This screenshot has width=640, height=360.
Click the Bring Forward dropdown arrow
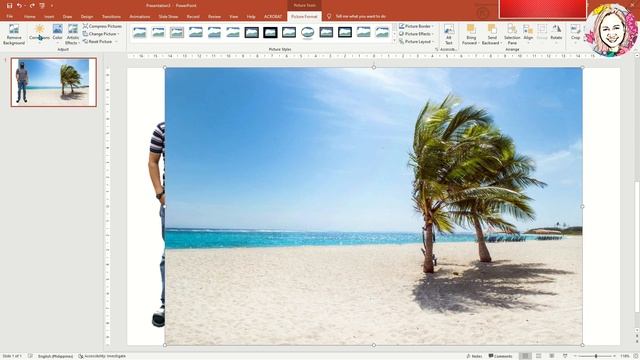coord(478,43)
